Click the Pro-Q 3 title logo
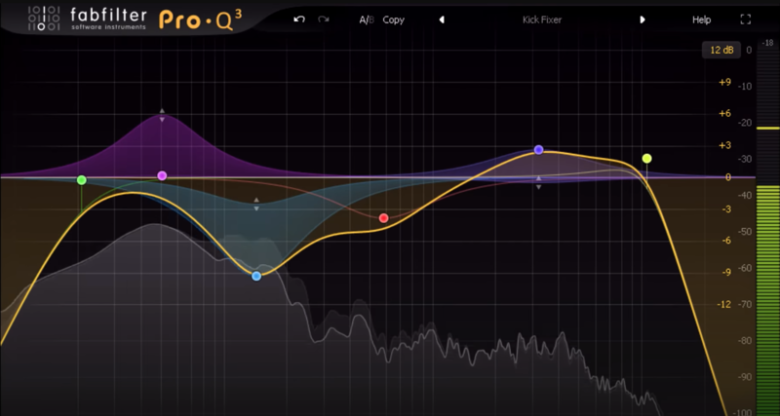 pyautogui.click(x=200, y=20)
